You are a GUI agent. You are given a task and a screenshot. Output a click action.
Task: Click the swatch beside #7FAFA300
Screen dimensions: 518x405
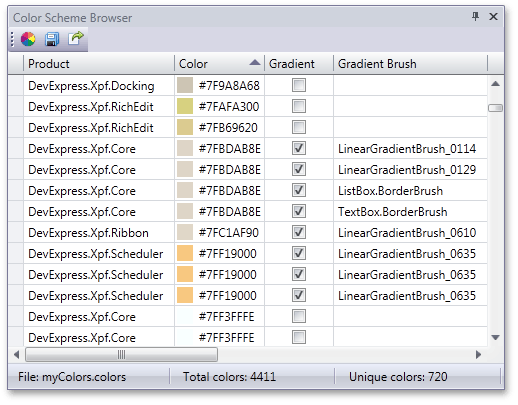point(185,106)
